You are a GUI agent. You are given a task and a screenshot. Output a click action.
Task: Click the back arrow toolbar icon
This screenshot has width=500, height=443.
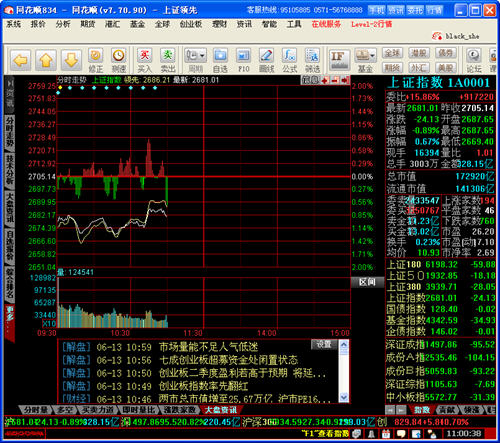pos(21,60)
